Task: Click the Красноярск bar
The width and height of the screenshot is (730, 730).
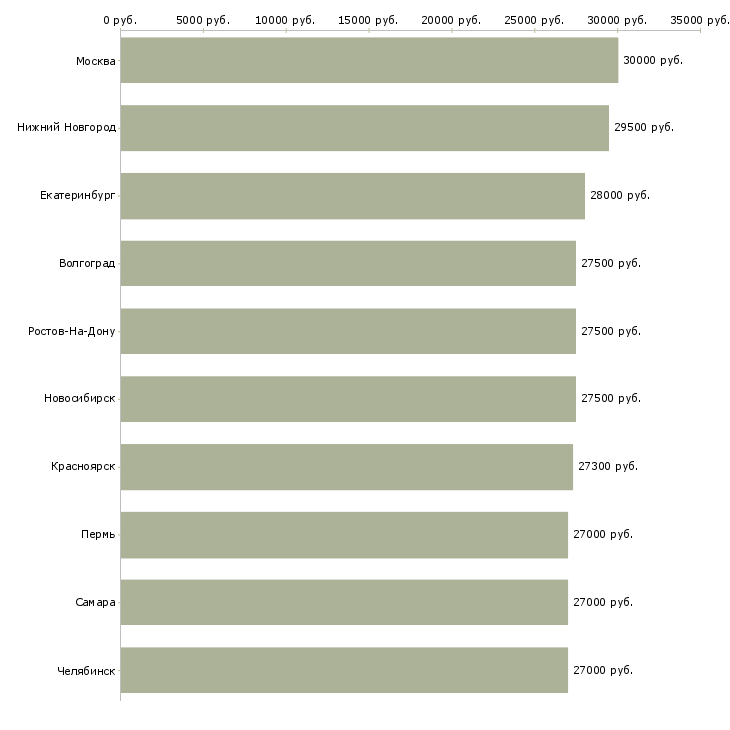Action: coord(346,467)
